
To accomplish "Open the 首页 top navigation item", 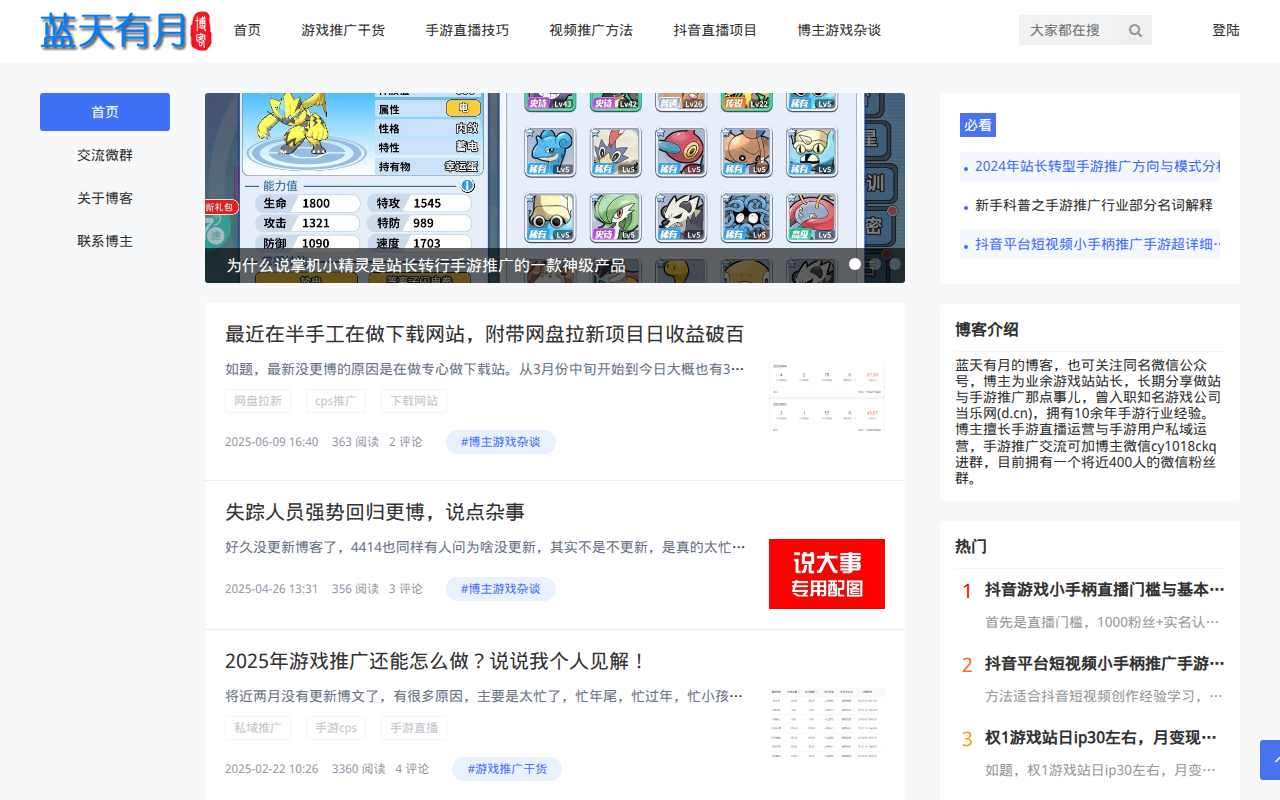I will (x=247, y=30).
